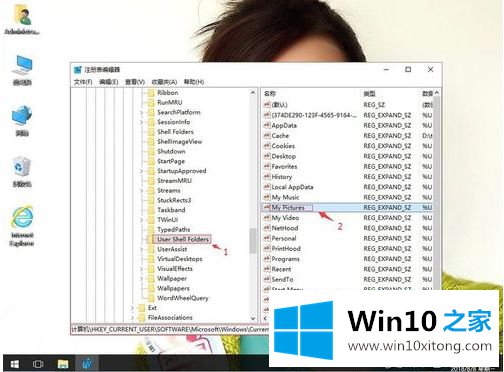Click the registry path address bar
This screenshot has height=372, width=504.
pyautogui.click(x=170, y=329)
